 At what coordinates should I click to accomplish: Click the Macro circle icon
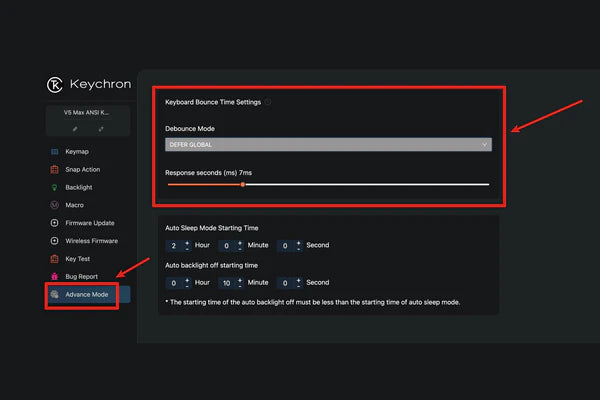tap(55, 205)
